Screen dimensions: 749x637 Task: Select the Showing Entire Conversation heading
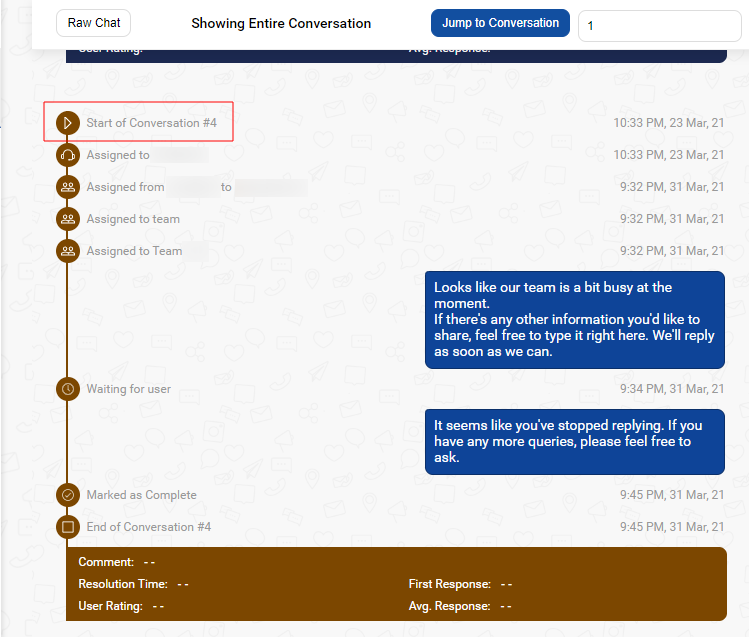click(x=281, y=23)
